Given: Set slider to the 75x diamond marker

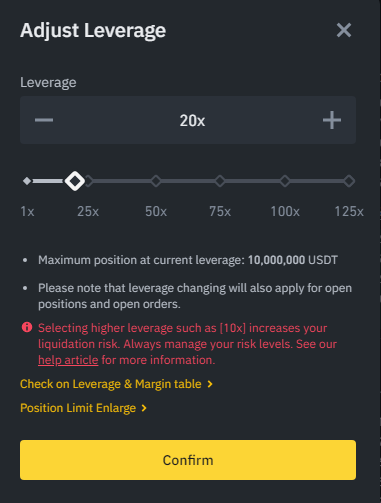Looking at the screenshot, I should [220, 181].
